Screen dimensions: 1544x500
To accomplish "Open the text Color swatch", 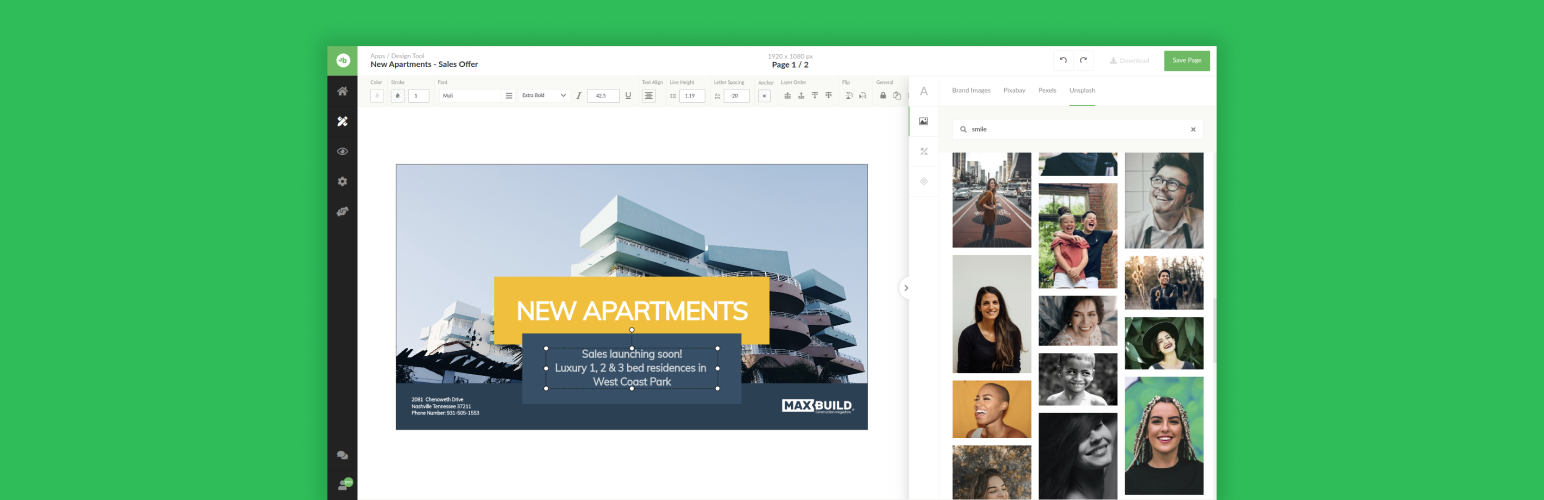I will [x=377, y=96].
